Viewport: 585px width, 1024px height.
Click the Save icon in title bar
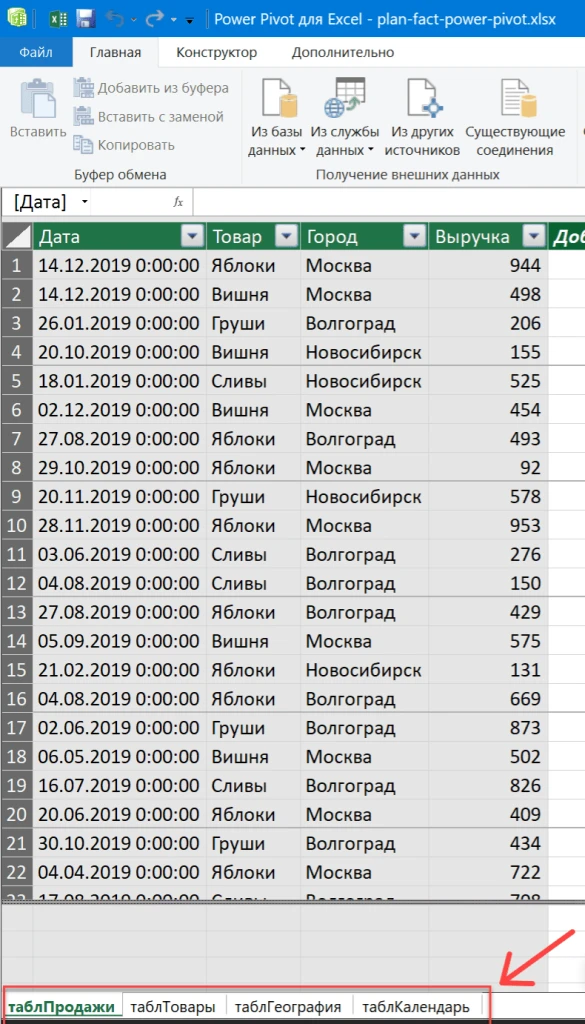pyautogui.click(x=86, y=19)
